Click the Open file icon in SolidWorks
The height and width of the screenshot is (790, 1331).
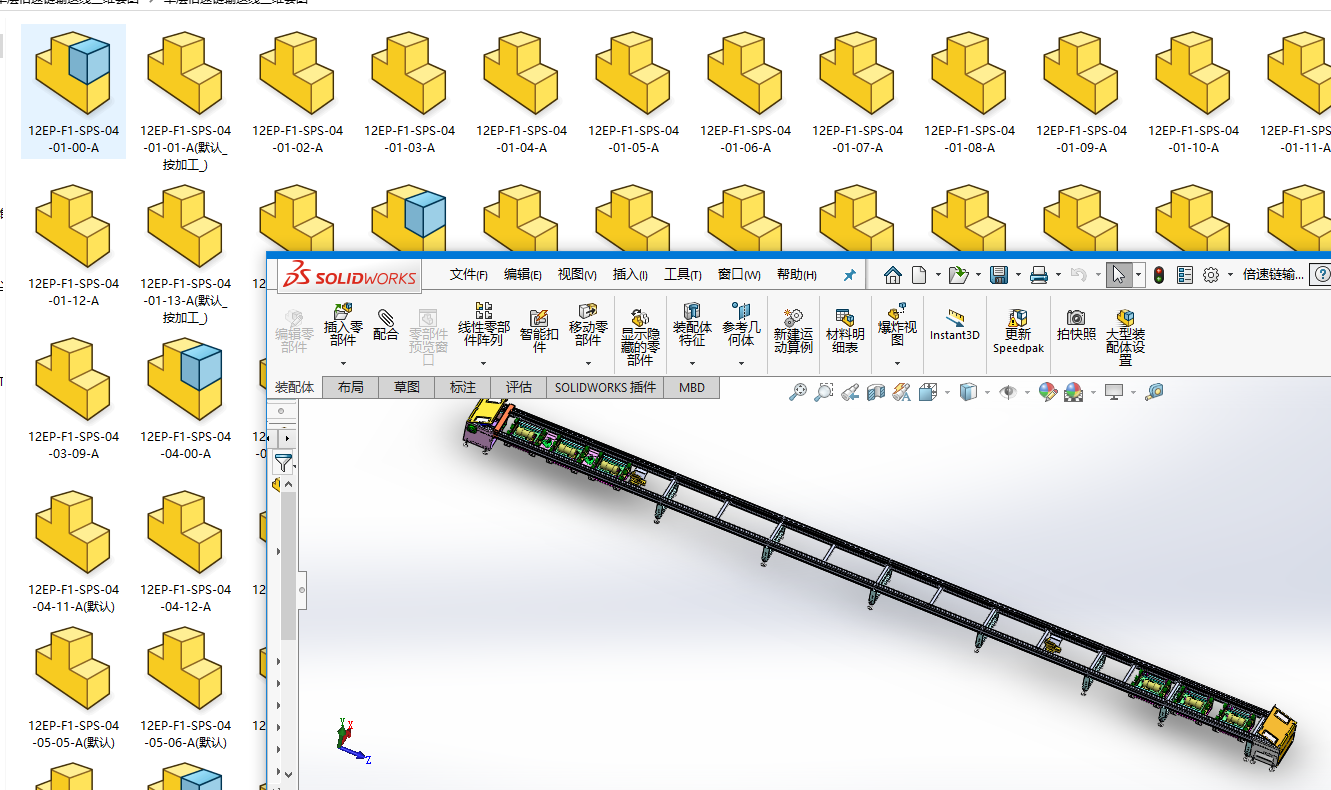tap(958, 274)
